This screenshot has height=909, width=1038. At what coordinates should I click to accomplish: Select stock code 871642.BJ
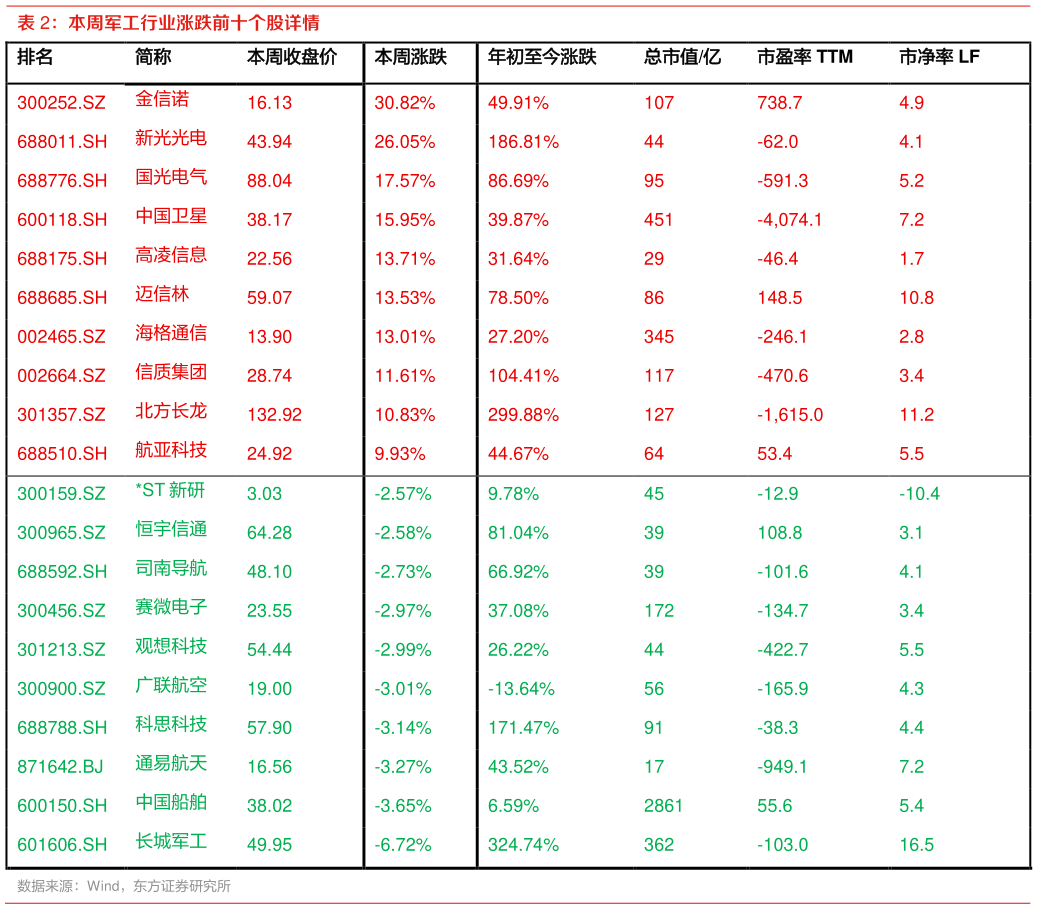[x=60, y=768]
